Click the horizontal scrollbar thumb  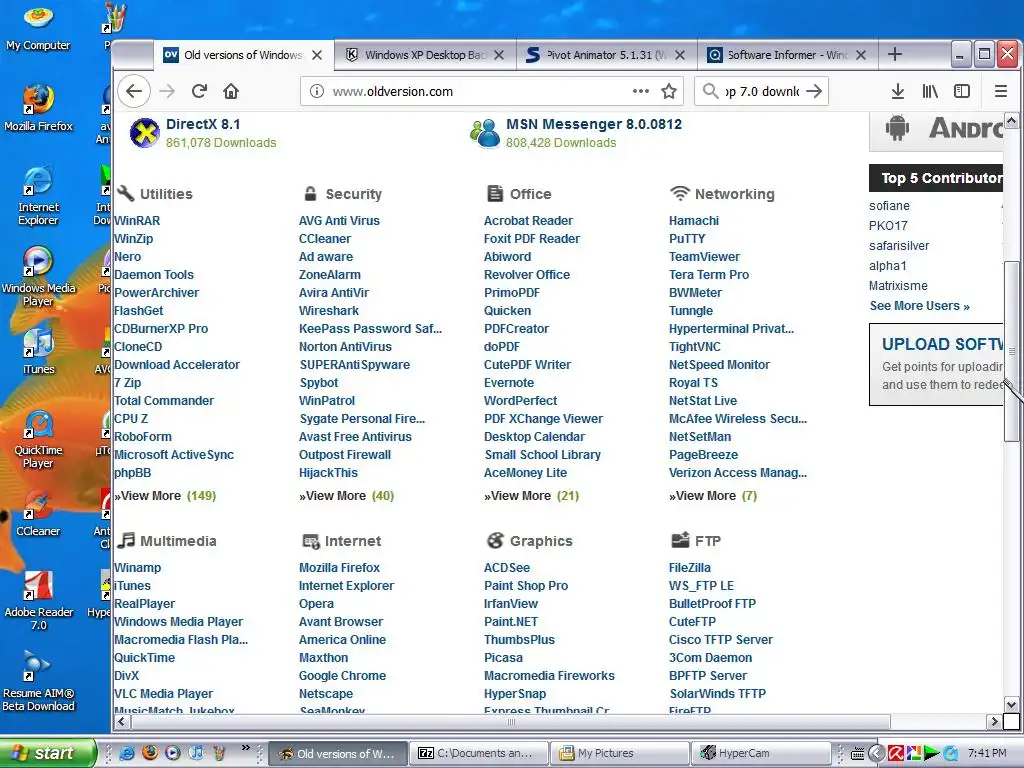tap(511, 722)
